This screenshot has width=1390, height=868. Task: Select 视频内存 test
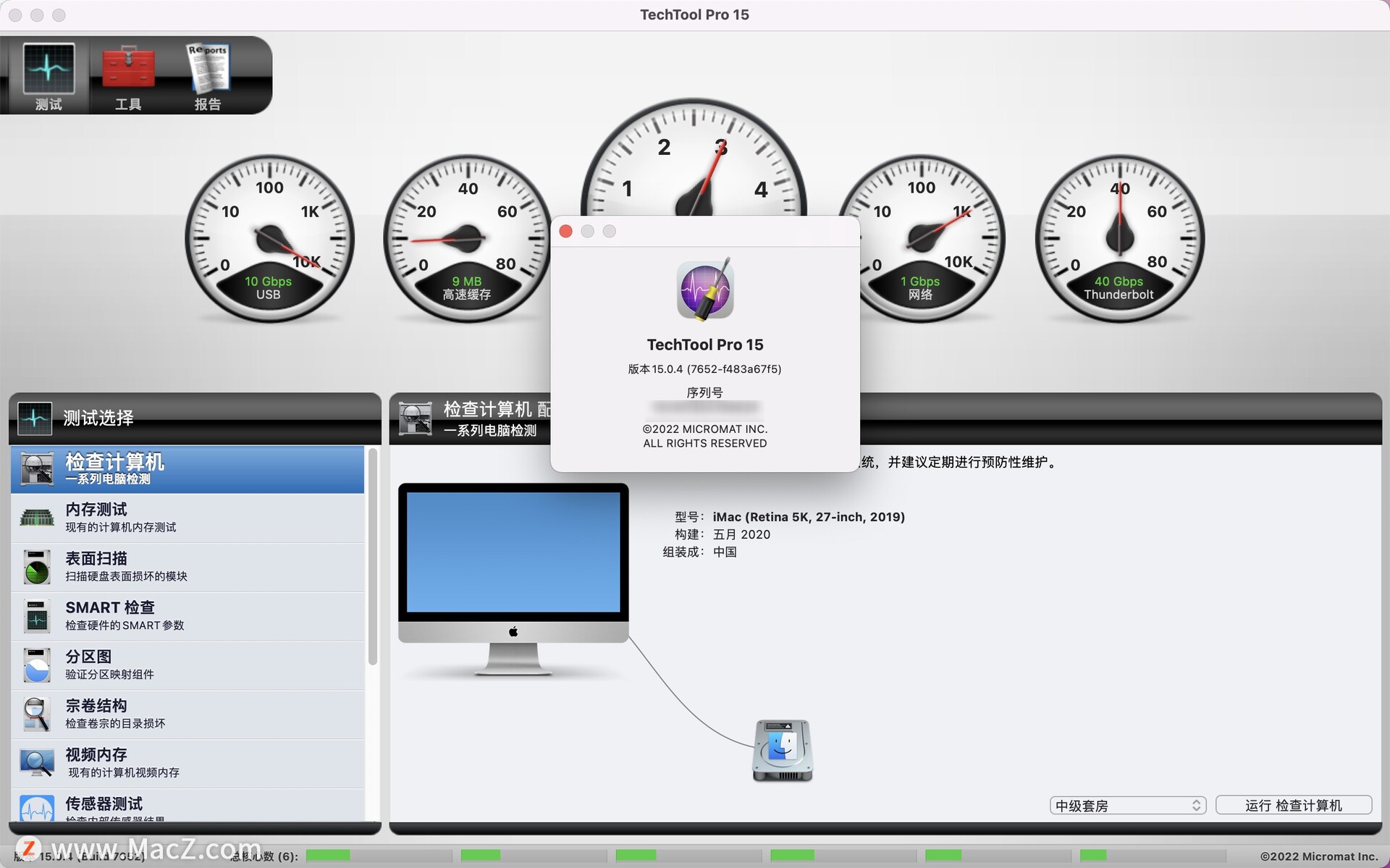coord(188,763)
